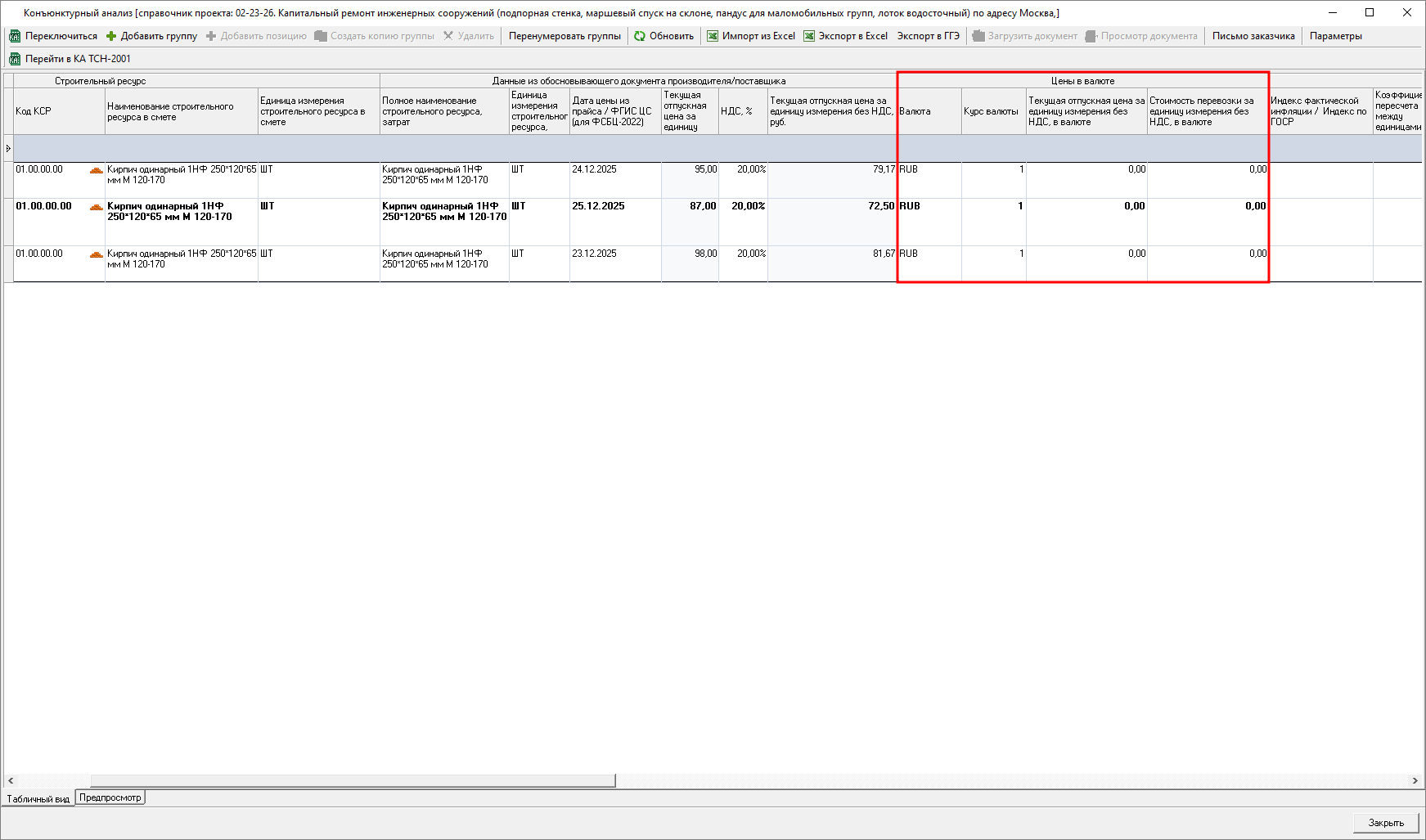This screenshot has height=840, width=1426.
Task: Click the green plus Добавить группу icon
Action: click(x=111, y=36)
